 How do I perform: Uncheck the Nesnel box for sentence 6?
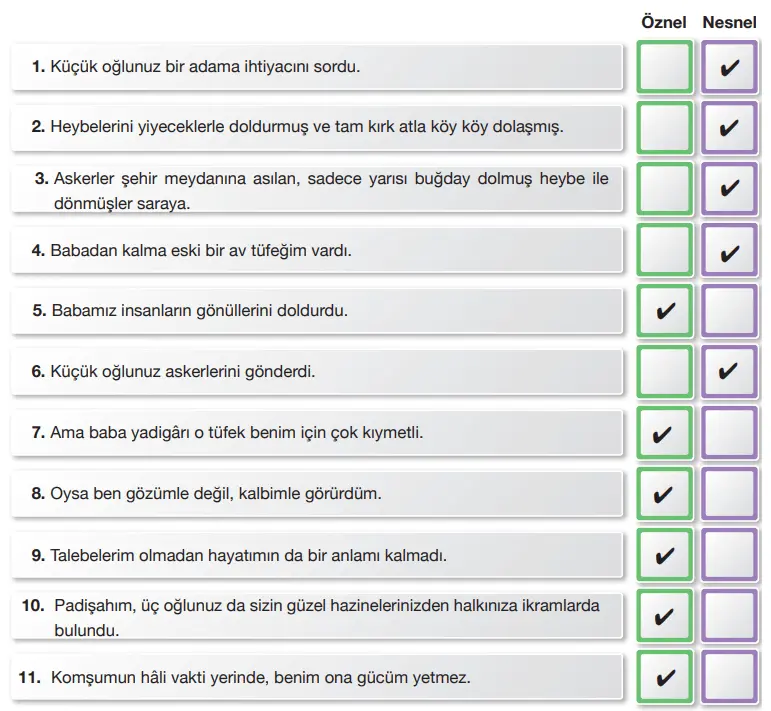click(729, 372)
